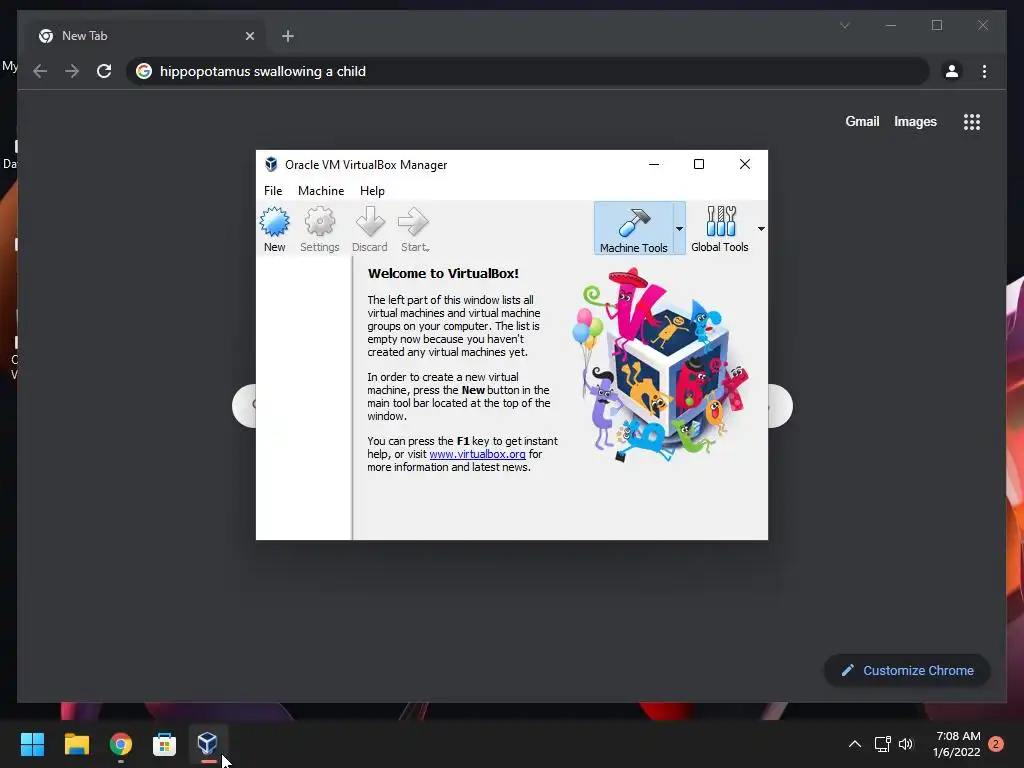Expand the Global Tools dropdown arrow
The height and width of the screenshot is (768, 1024).
pos(761,229)
